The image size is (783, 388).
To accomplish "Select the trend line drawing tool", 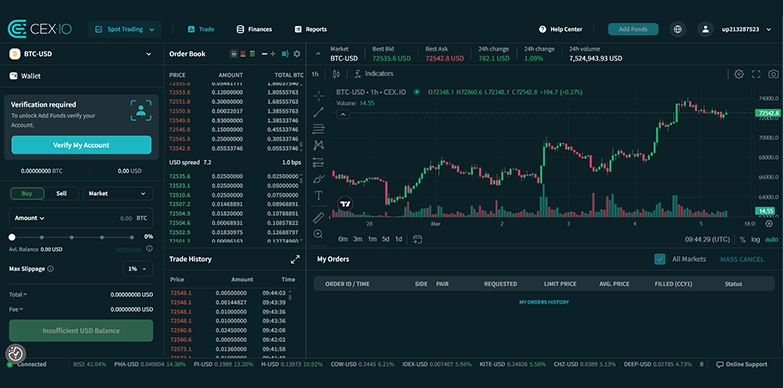I will (x=318, y=112).
